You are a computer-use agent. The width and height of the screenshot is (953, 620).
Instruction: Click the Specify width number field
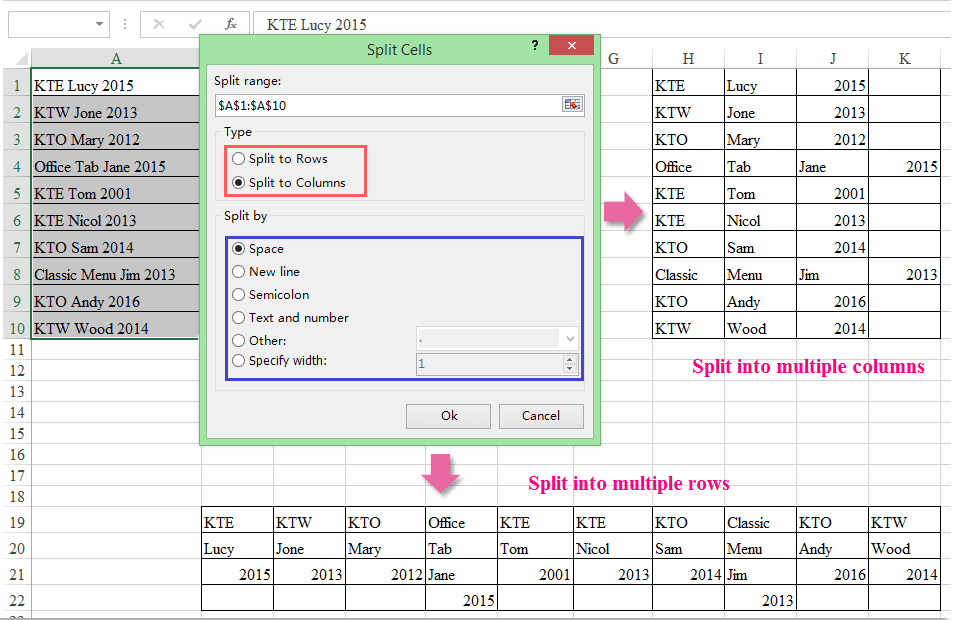pos(490,363)
